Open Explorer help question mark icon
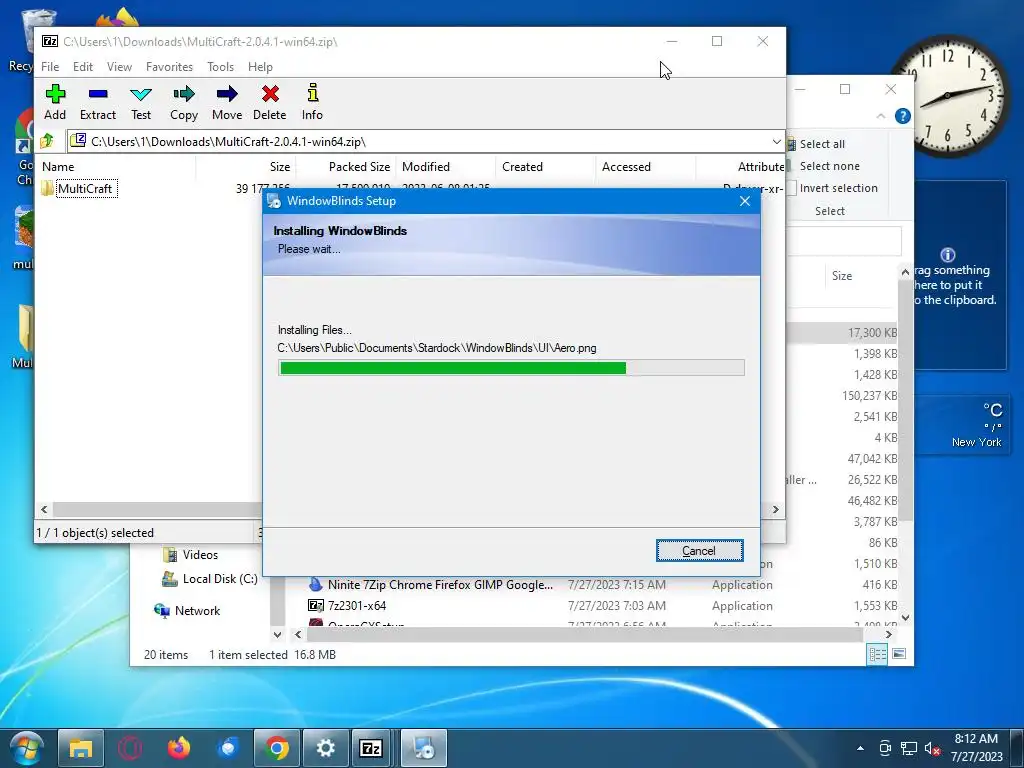The image size is (1024, 768). (x=903, y=116)
